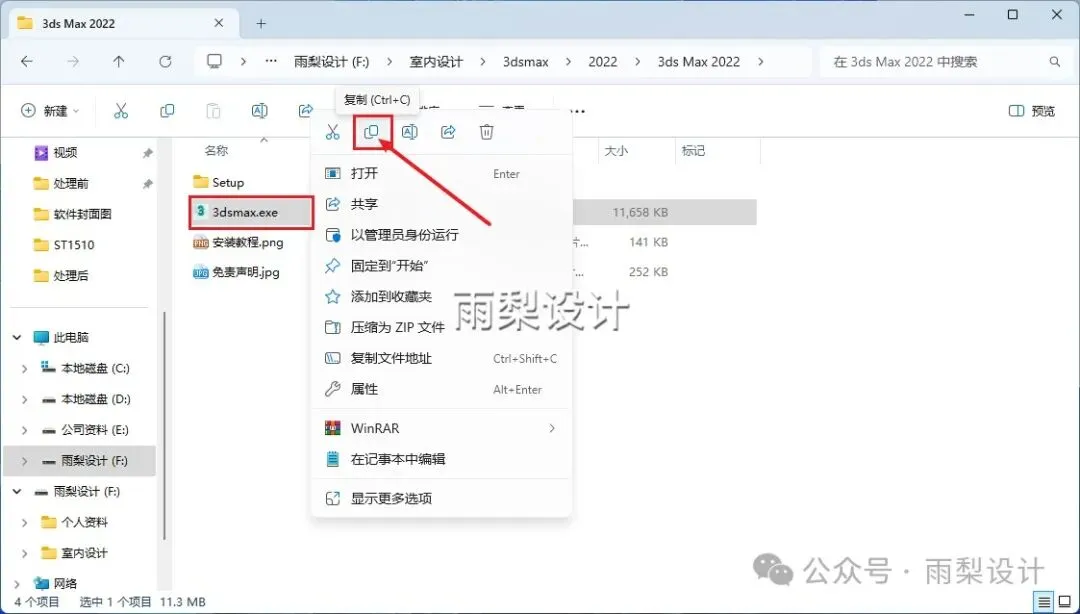Viewport: 1080px width, 614px height.
Task: Click the toolbar Rename icon
Action: [260, 110]
